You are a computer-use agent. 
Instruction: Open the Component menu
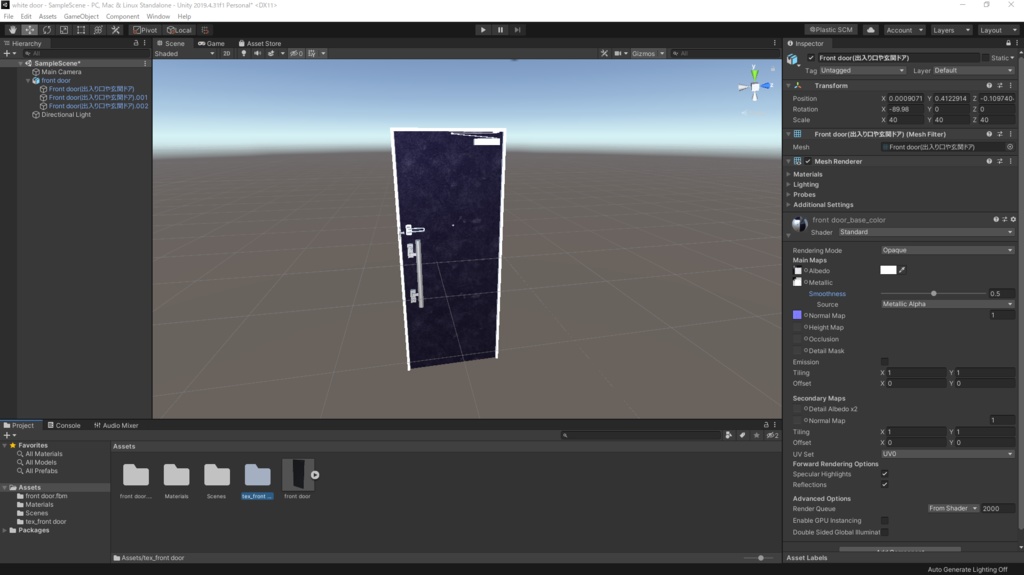[x=122, y=16]
